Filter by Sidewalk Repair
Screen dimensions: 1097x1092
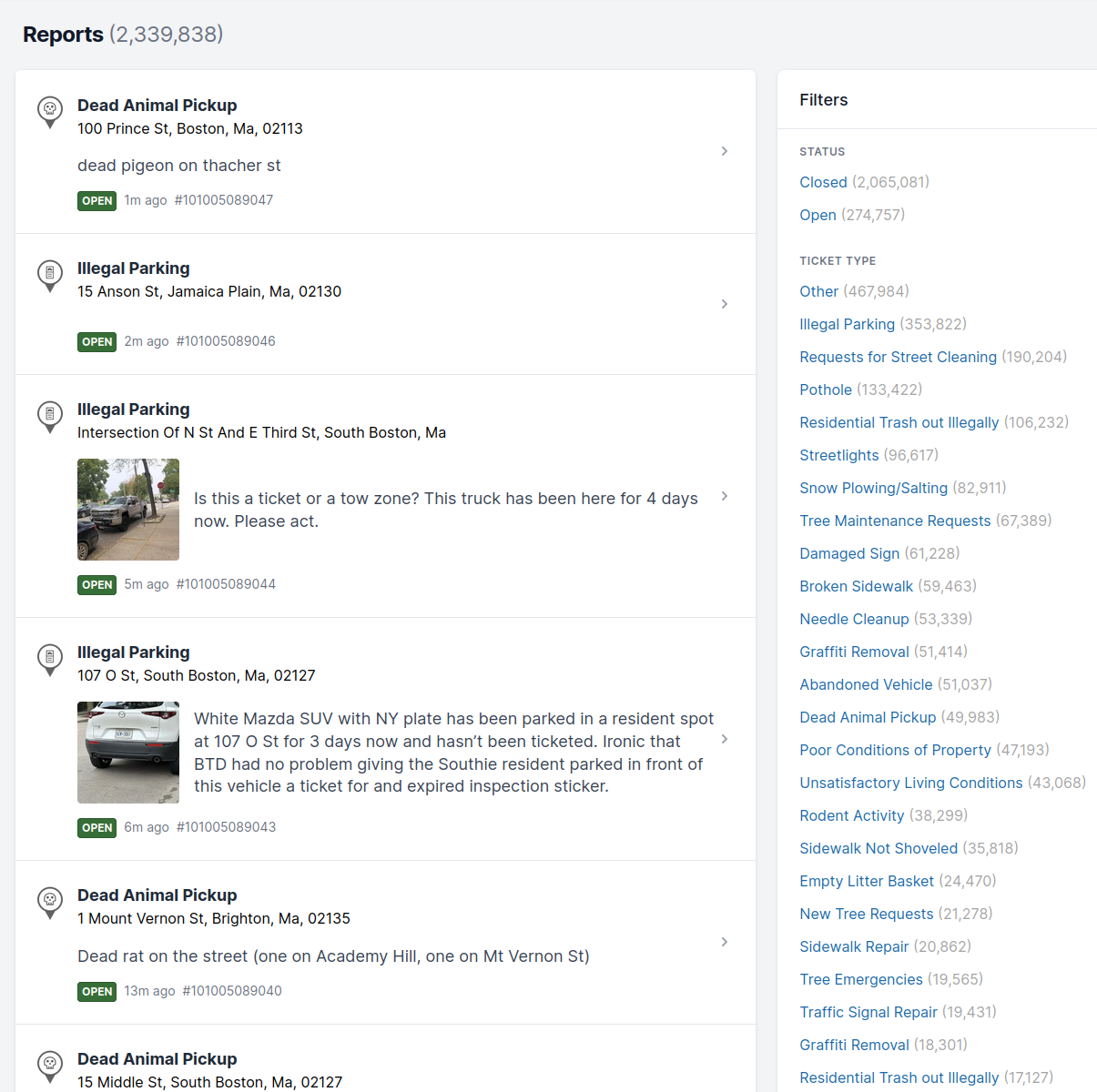tap(854, 946)
